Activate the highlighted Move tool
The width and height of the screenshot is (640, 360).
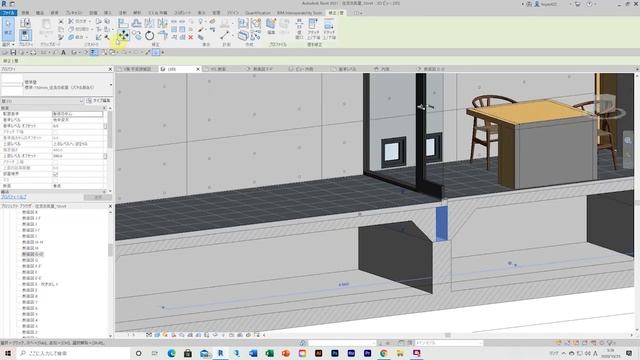coord(123,36)
